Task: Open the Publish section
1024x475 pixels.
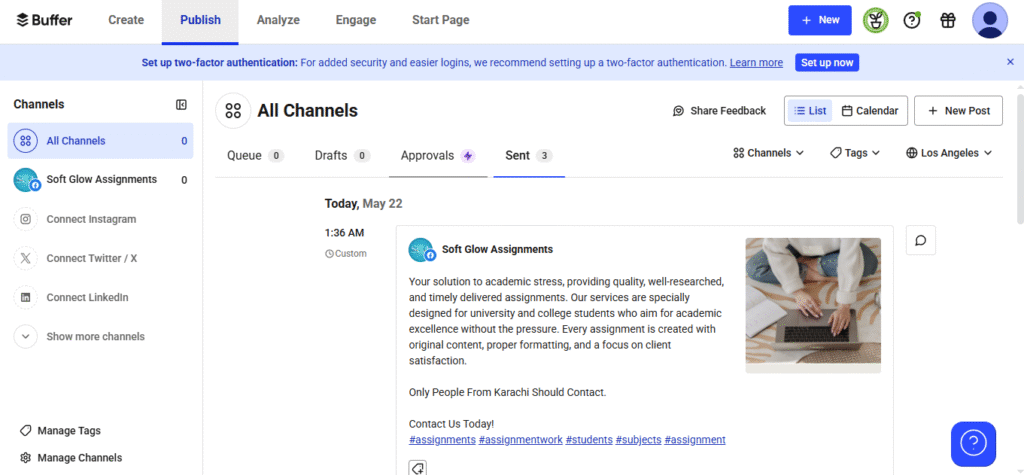Action: [200, 20]
